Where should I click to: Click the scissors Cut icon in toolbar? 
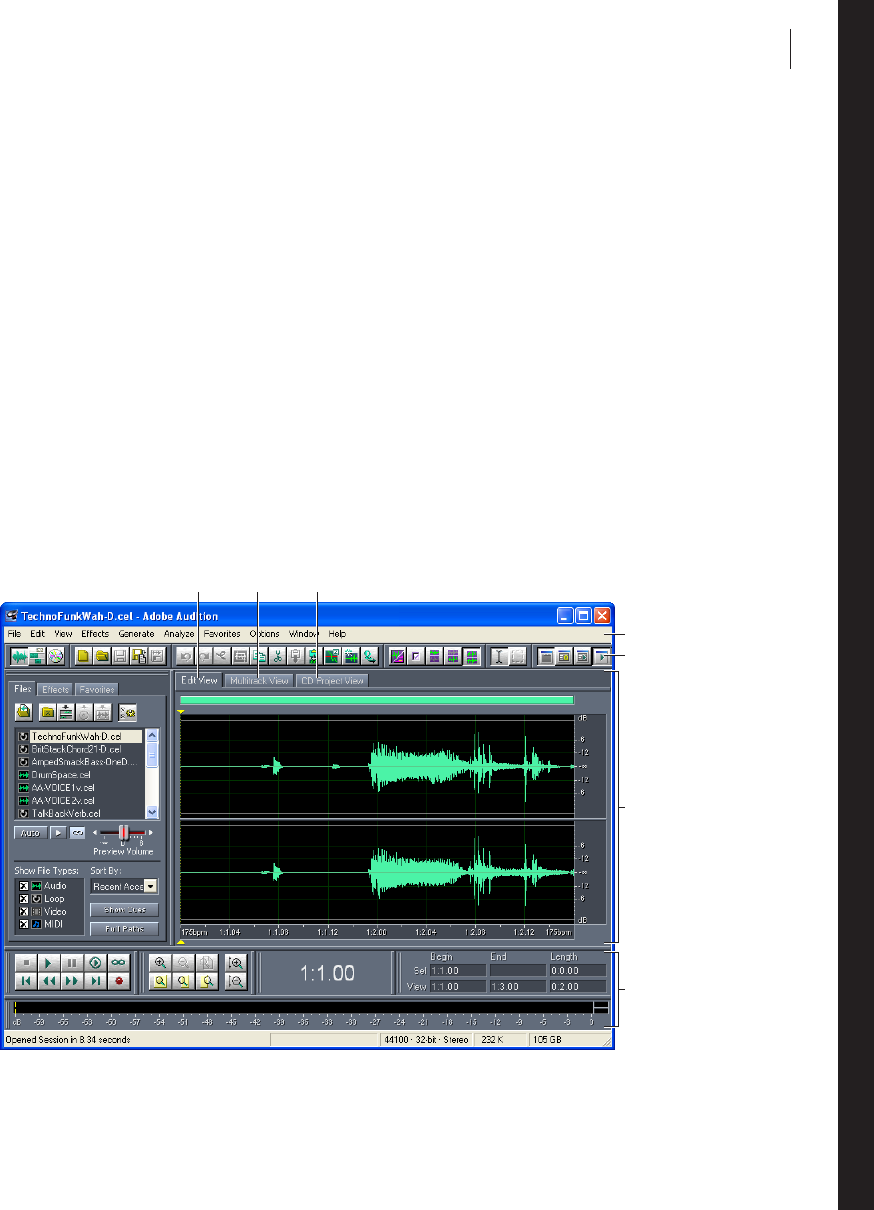[x=279, y=657]
